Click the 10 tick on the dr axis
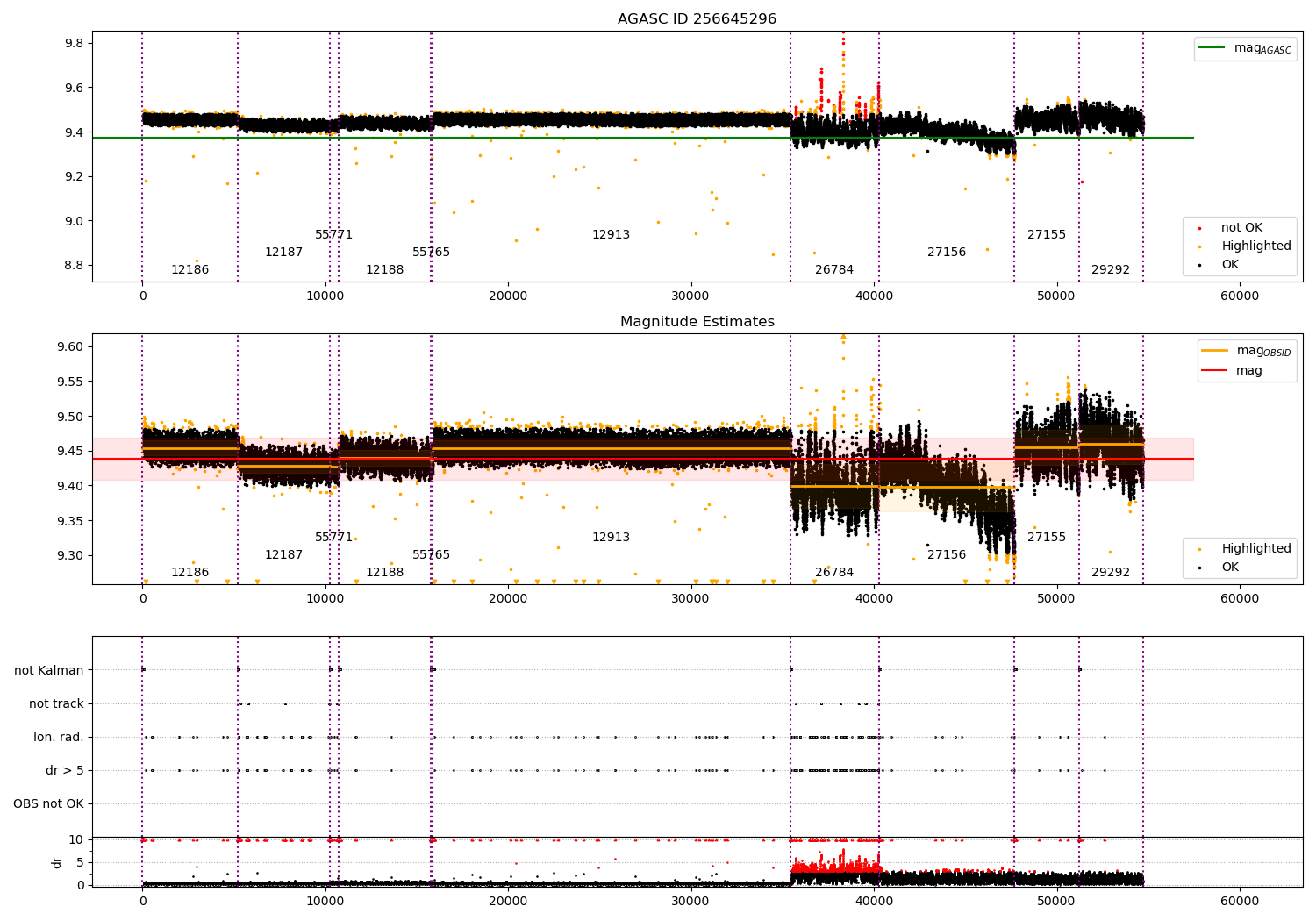 [x=76, y=839]
